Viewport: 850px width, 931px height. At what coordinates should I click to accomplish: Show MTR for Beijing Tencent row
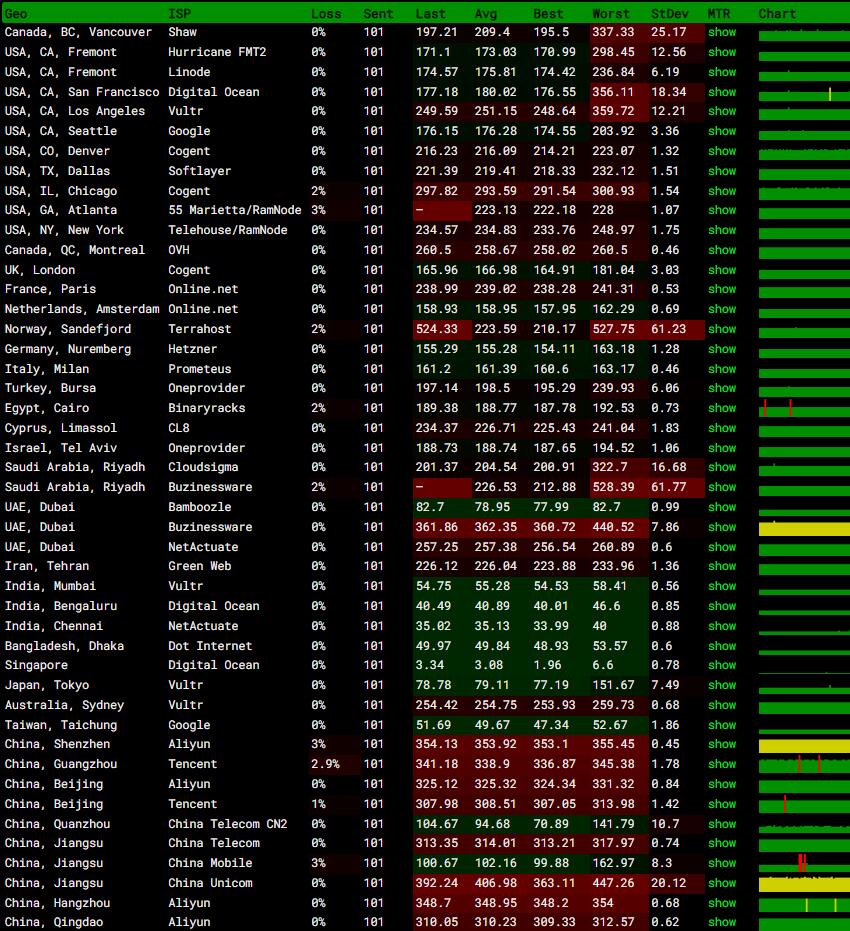(x=722, y=804)
